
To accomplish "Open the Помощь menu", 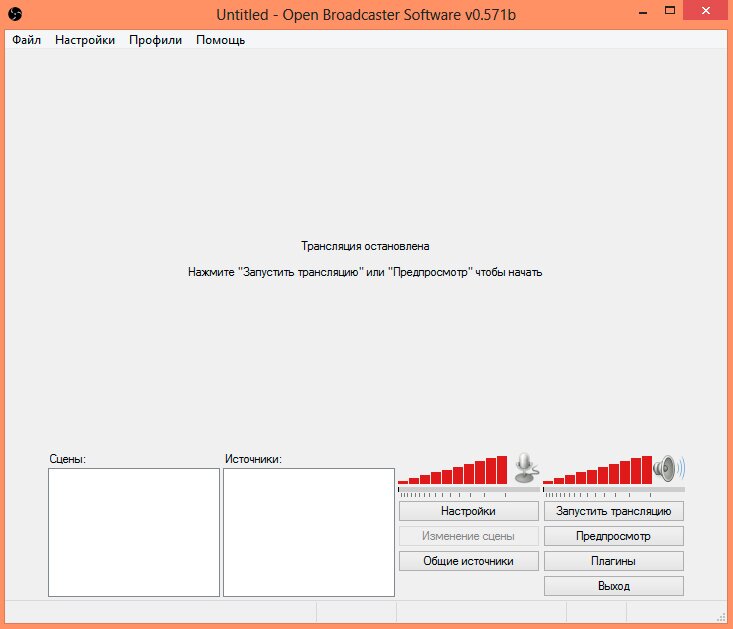I will tap(220, 40).
